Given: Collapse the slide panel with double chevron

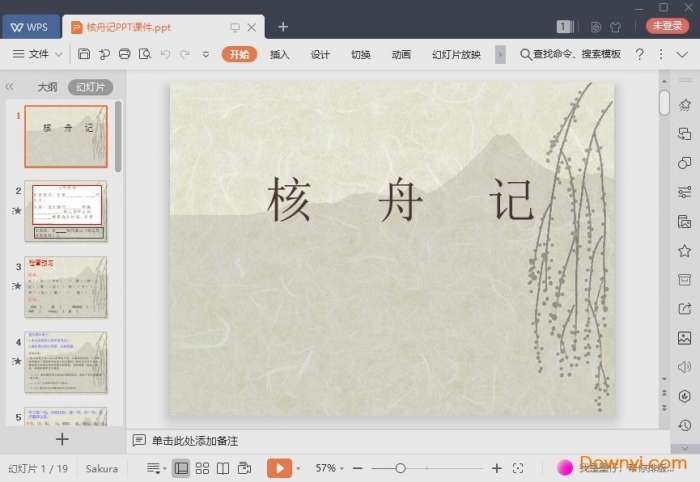Looking at the screenshot, I should (9, 87).
